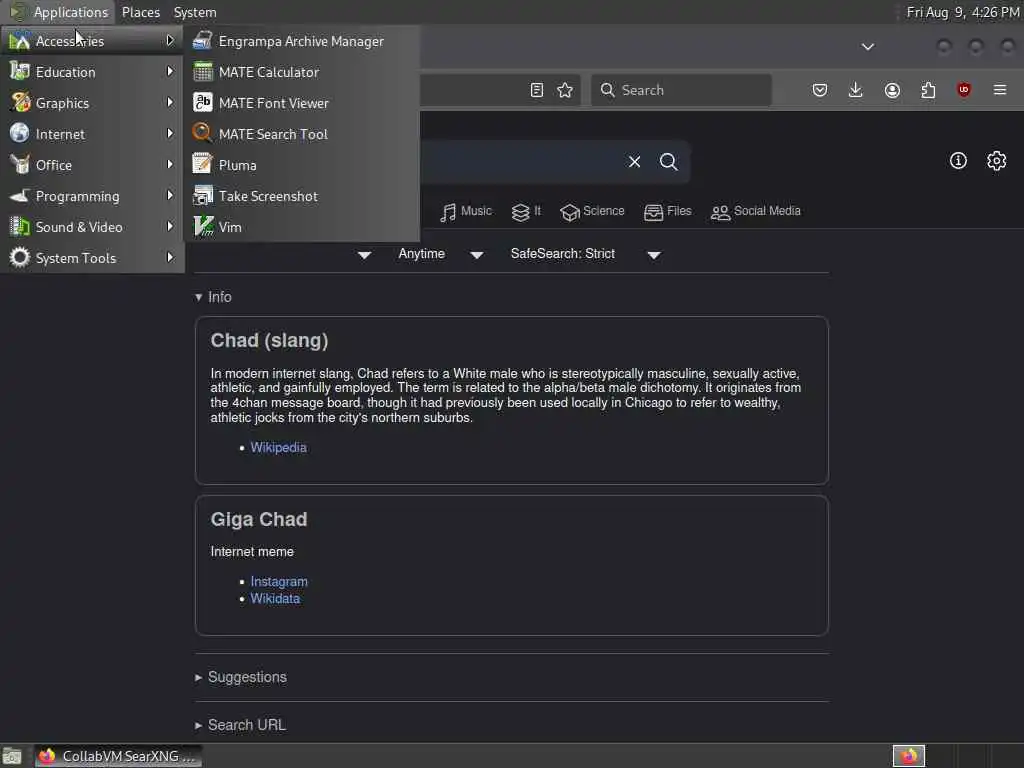Image resolution: width=1024 pixels, height=768 pixels.
Task: Bookmark this page with star icon
Action: pos(565,90)
